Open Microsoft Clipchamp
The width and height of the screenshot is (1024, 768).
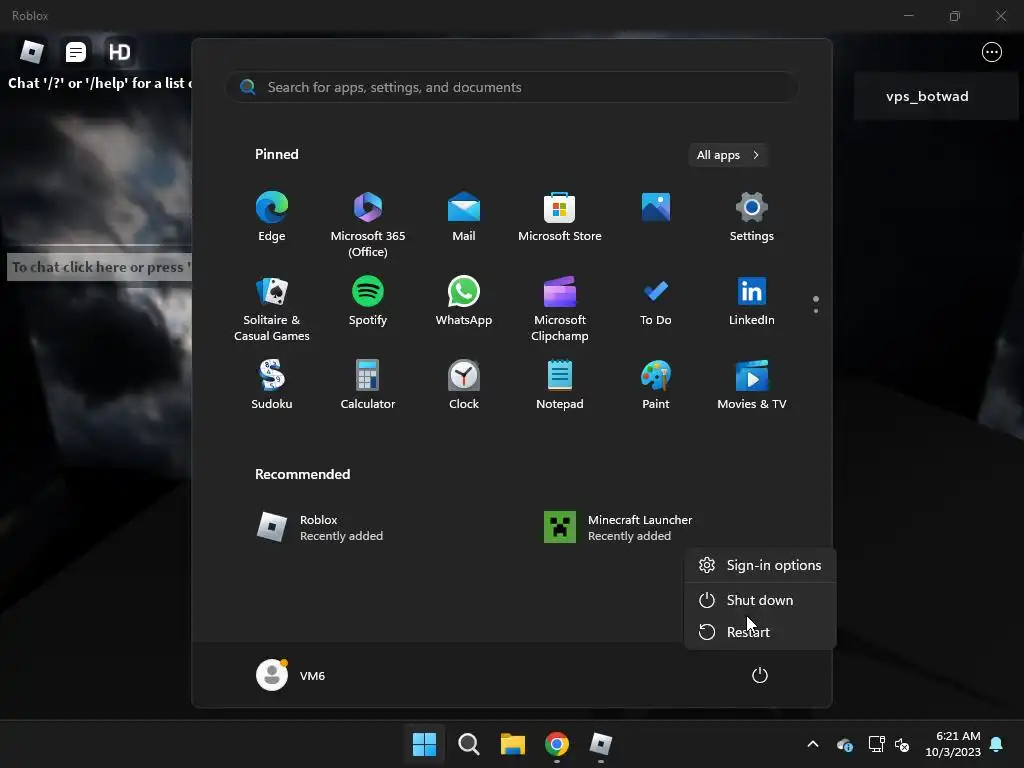[560, 308]
